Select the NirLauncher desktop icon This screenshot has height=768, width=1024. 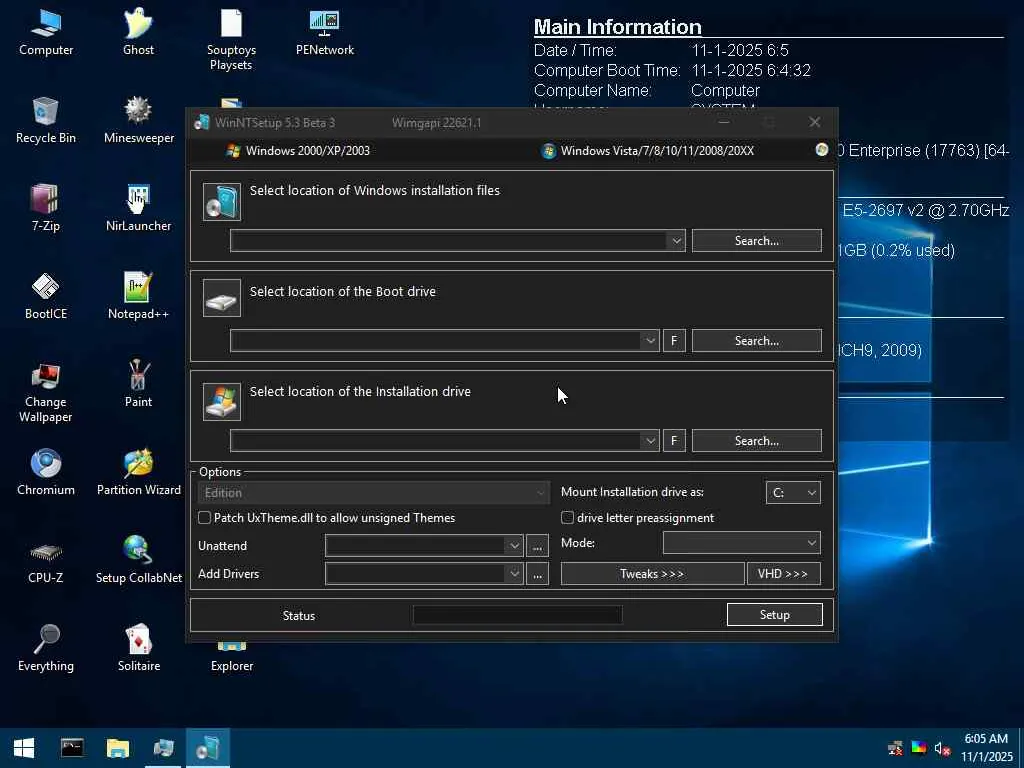coord(138,209)
